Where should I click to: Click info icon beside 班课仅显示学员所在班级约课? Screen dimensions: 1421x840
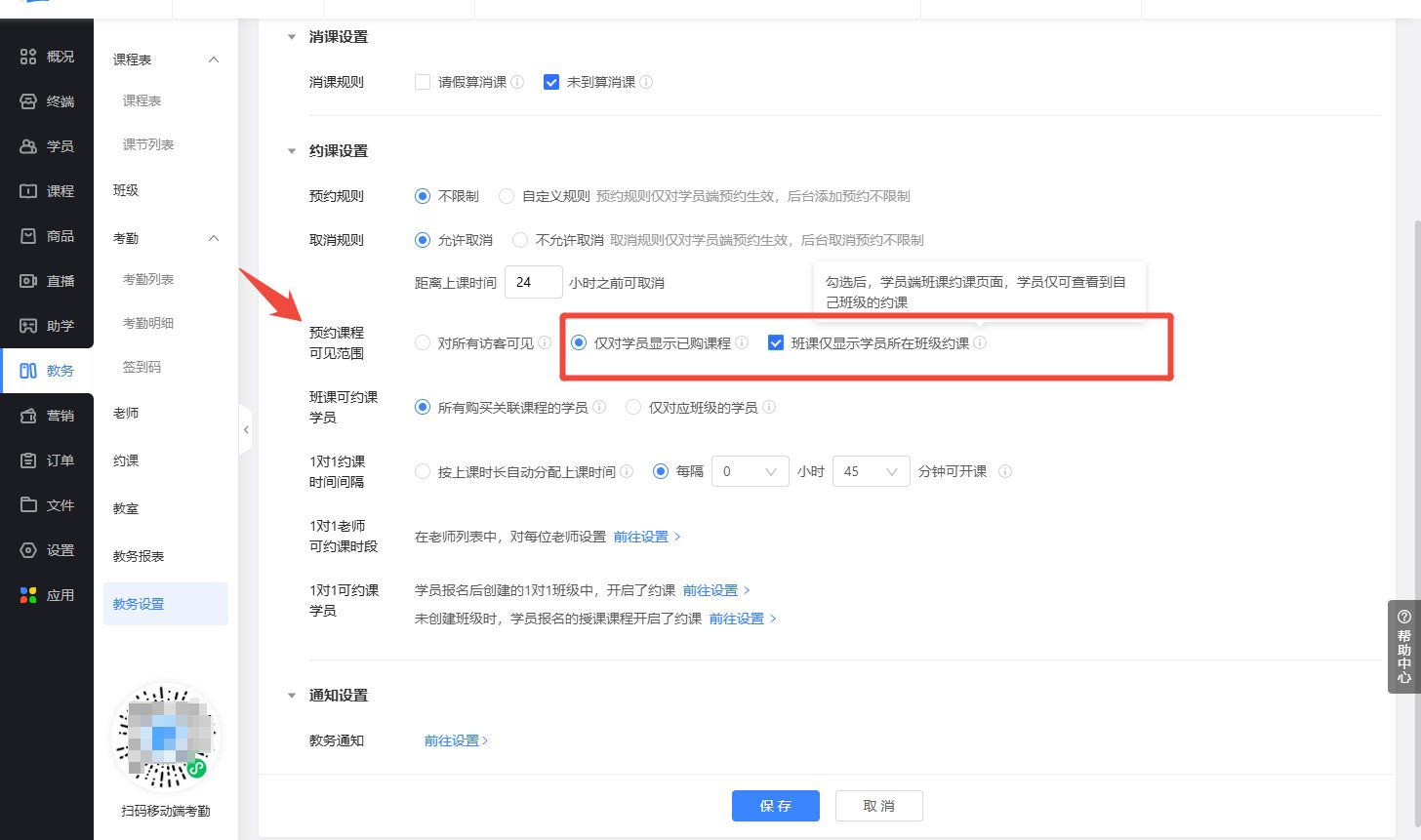[x=980, y=342]
